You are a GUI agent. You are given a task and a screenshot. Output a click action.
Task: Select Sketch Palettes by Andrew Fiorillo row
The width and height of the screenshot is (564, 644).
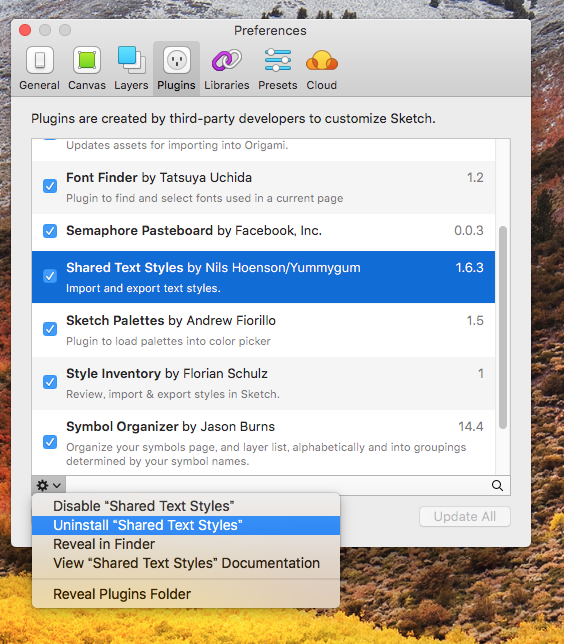(263, 330)
